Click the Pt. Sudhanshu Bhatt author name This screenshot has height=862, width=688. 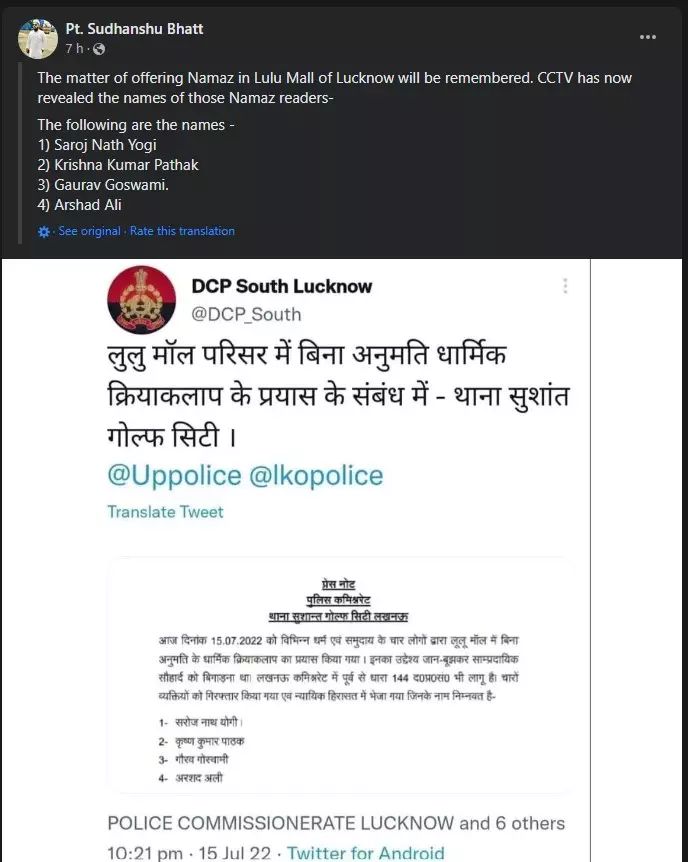(134, 29)
